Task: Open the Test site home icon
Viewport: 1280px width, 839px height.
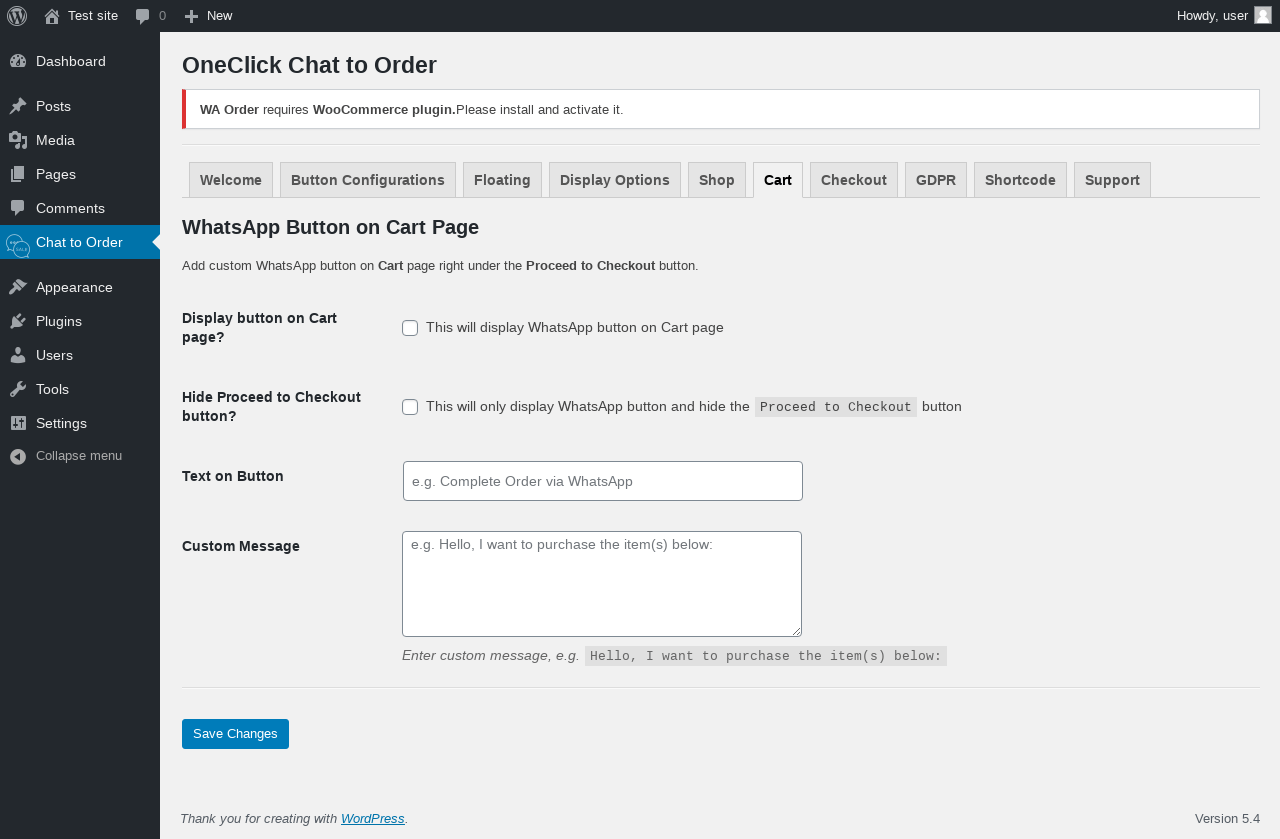Action: (x=52, y=16)
